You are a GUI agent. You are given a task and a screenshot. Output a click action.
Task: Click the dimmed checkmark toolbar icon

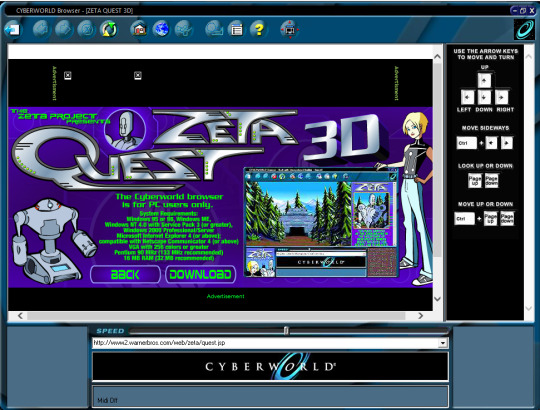pyautogui.click(x=184, y=29)
